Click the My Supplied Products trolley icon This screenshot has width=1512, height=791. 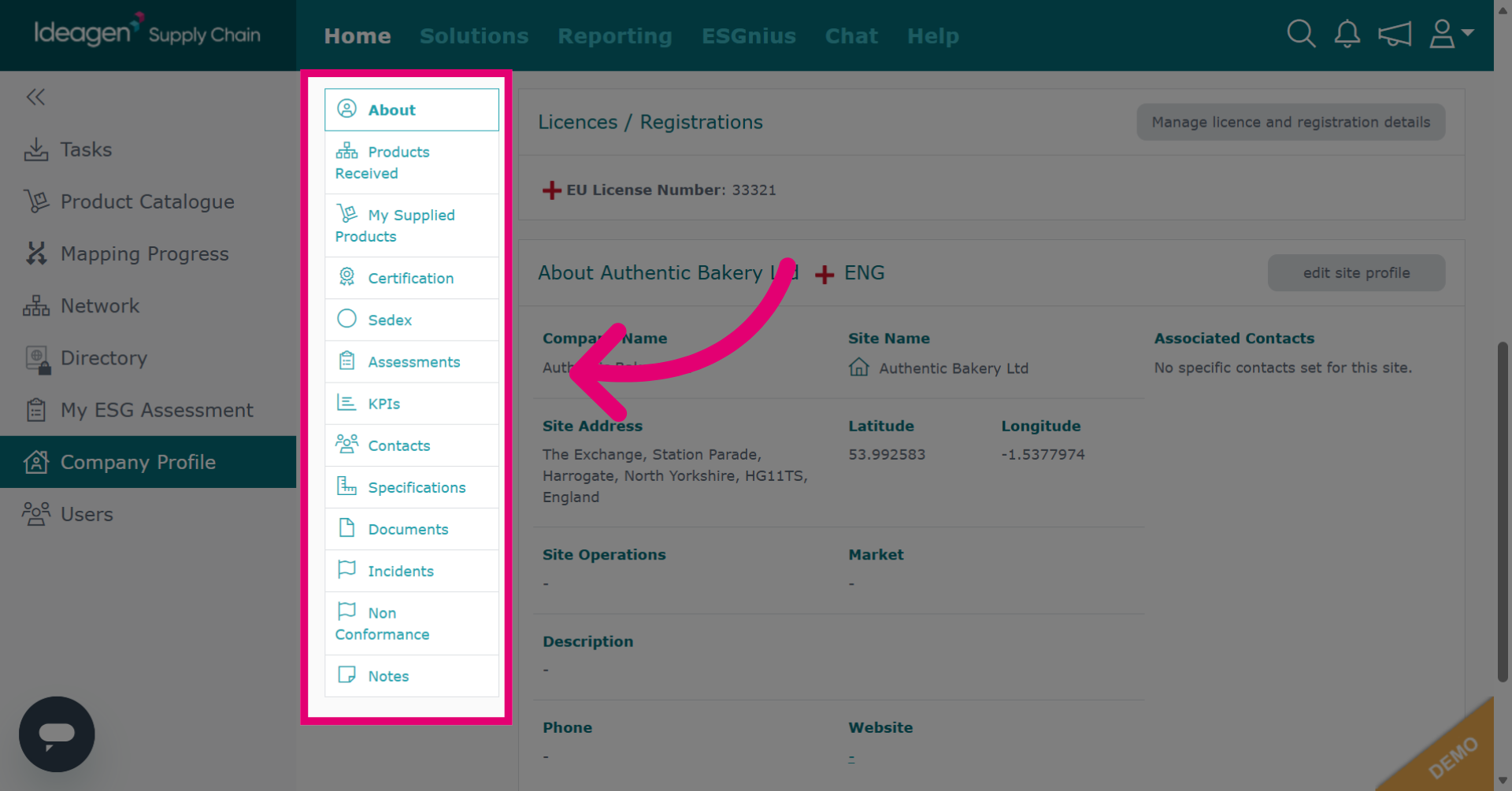point(346,213)
